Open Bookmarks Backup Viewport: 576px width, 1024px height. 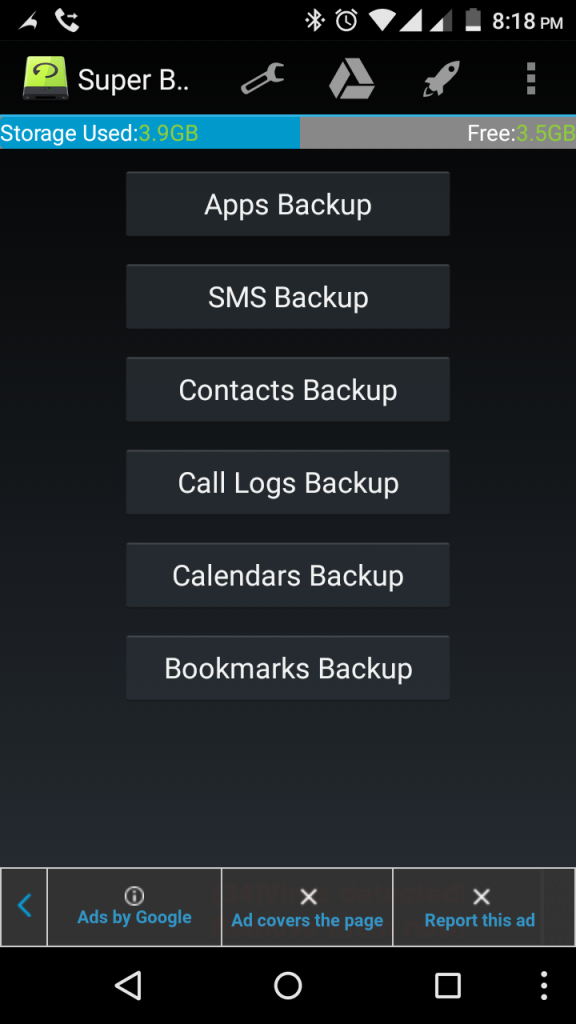287,667
